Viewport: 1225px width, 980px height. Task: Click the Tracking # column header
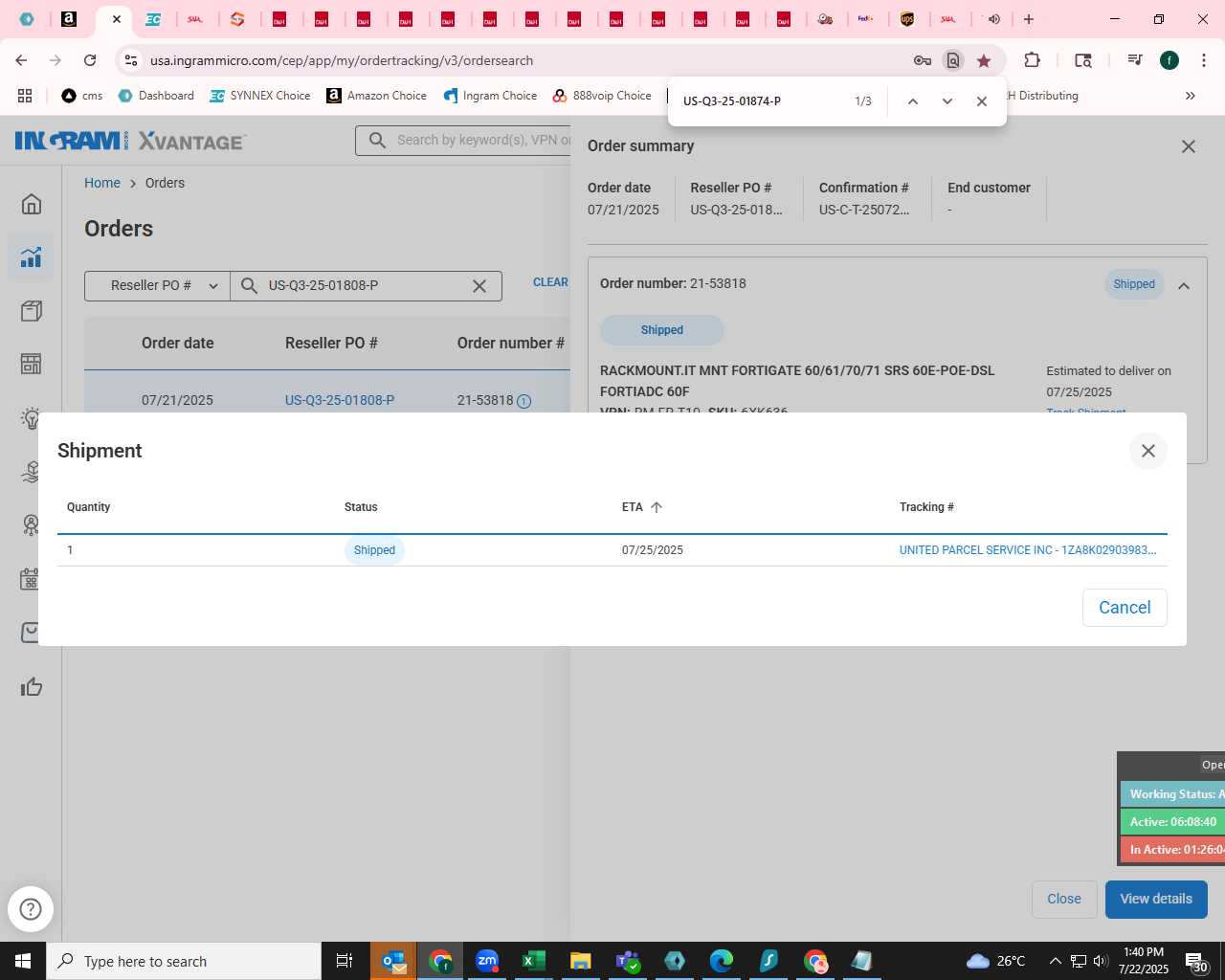click(926, 507)
